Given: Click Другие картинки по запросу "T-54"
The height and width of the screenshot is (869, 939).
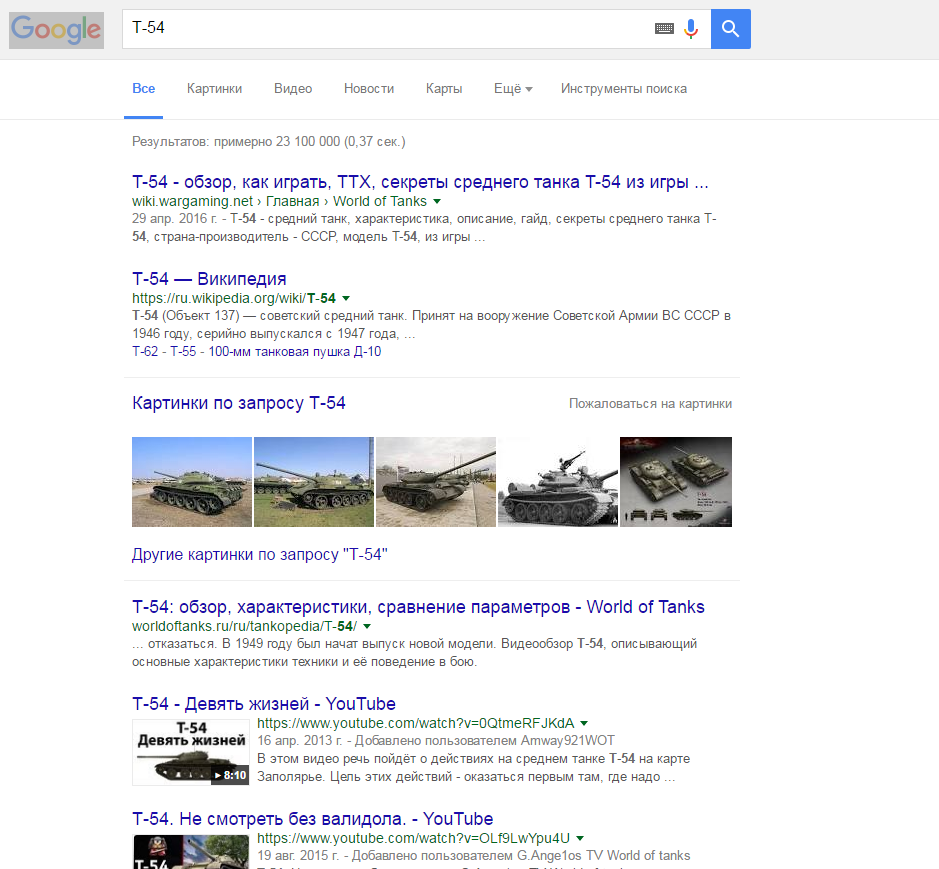Looking at the screenshot, I should (259, 555).
